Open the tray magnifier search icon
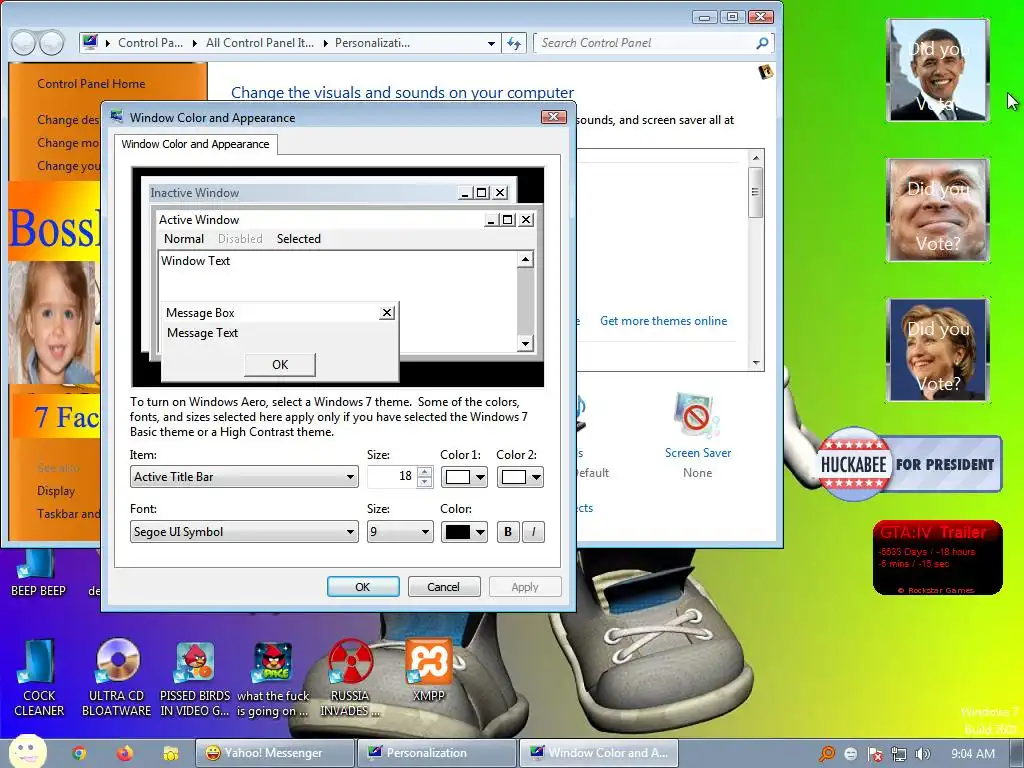Screen dimensions: 1024x768 click(x=826, y=754)
